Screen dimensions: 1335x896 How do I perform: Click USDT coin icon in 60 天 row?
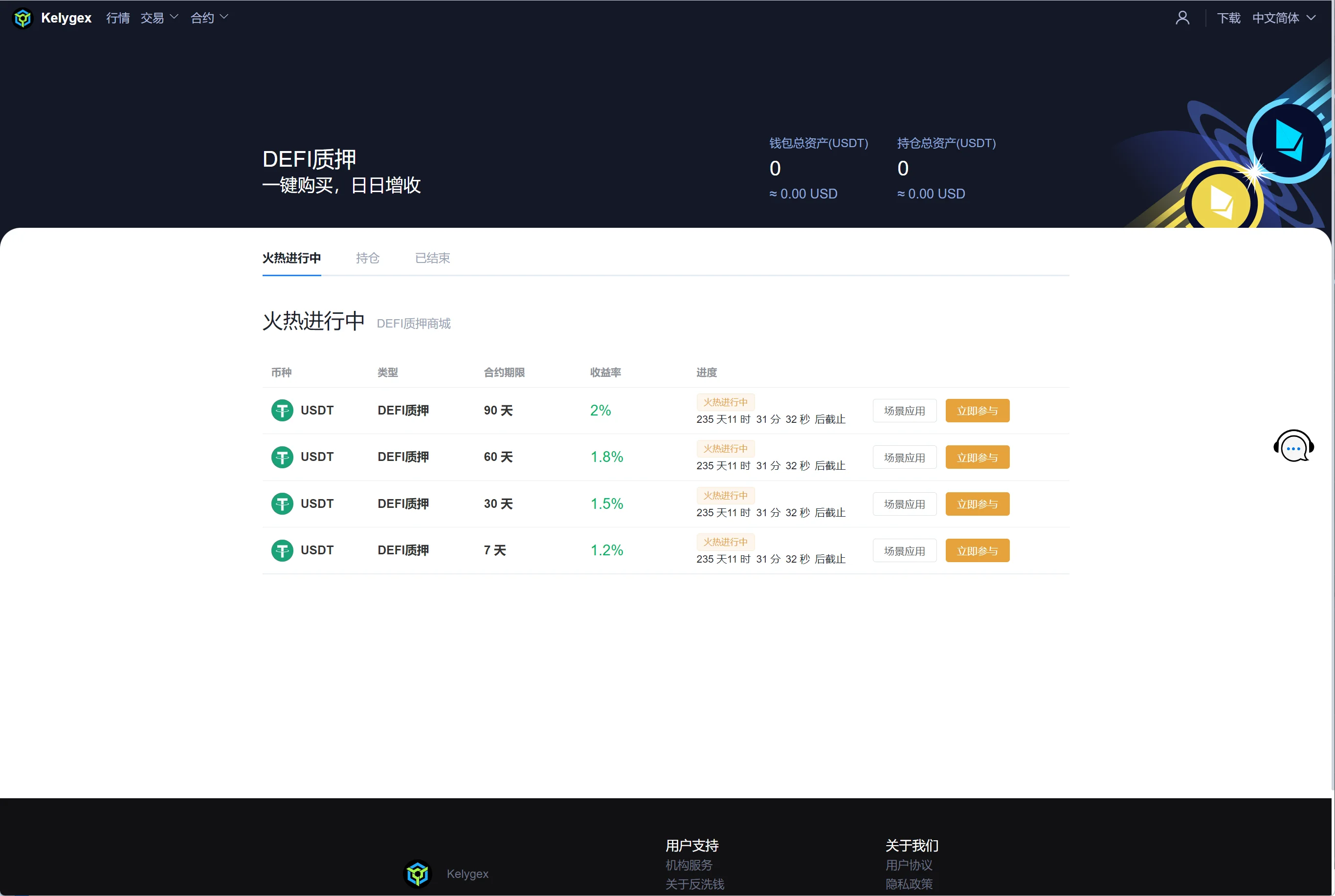pyautogui.click(x=282, y=457)
